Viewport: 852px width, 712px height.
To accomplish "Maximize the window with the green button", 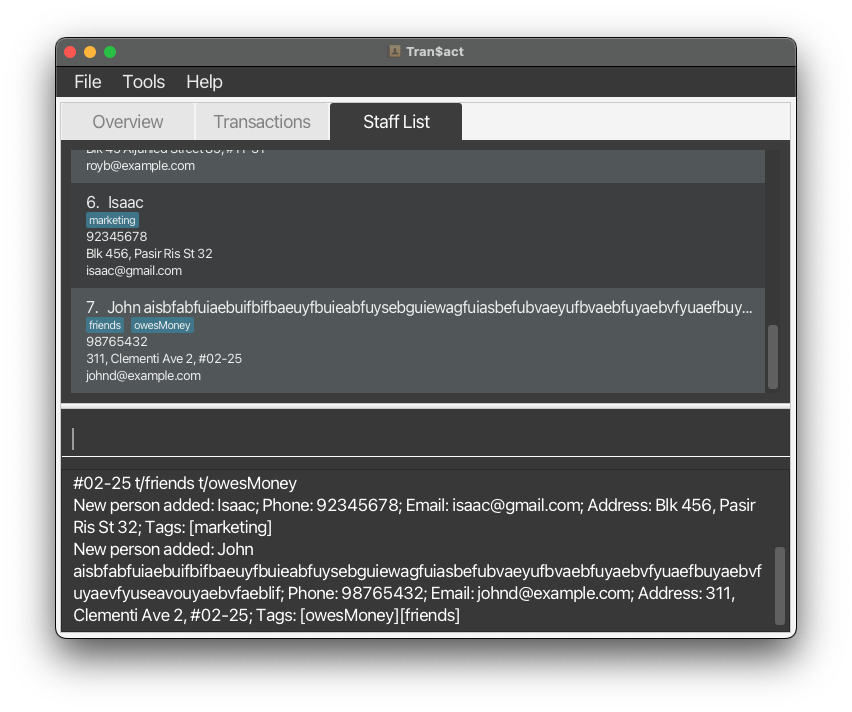I will [110, 52].
